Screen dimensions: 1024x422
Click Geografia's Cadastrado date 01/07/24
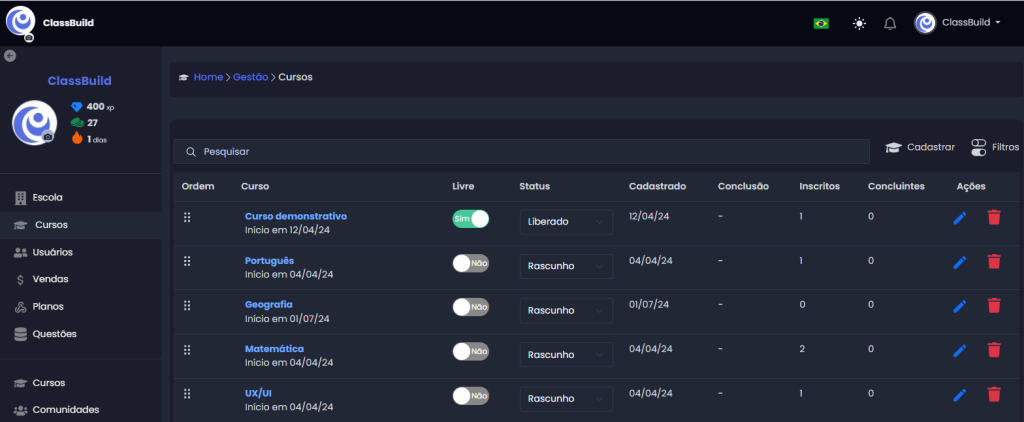648,304
